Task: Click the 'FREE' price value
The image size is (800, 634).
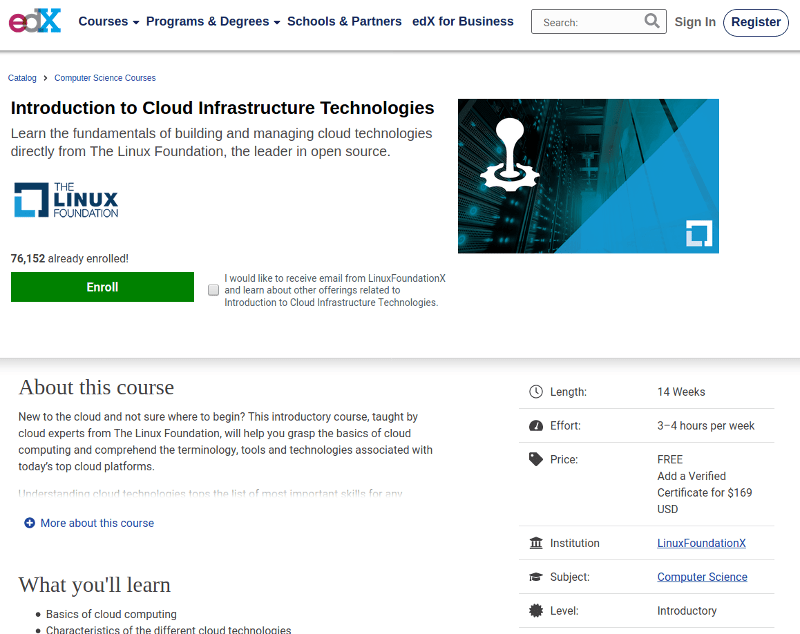Action: [670, 459]
